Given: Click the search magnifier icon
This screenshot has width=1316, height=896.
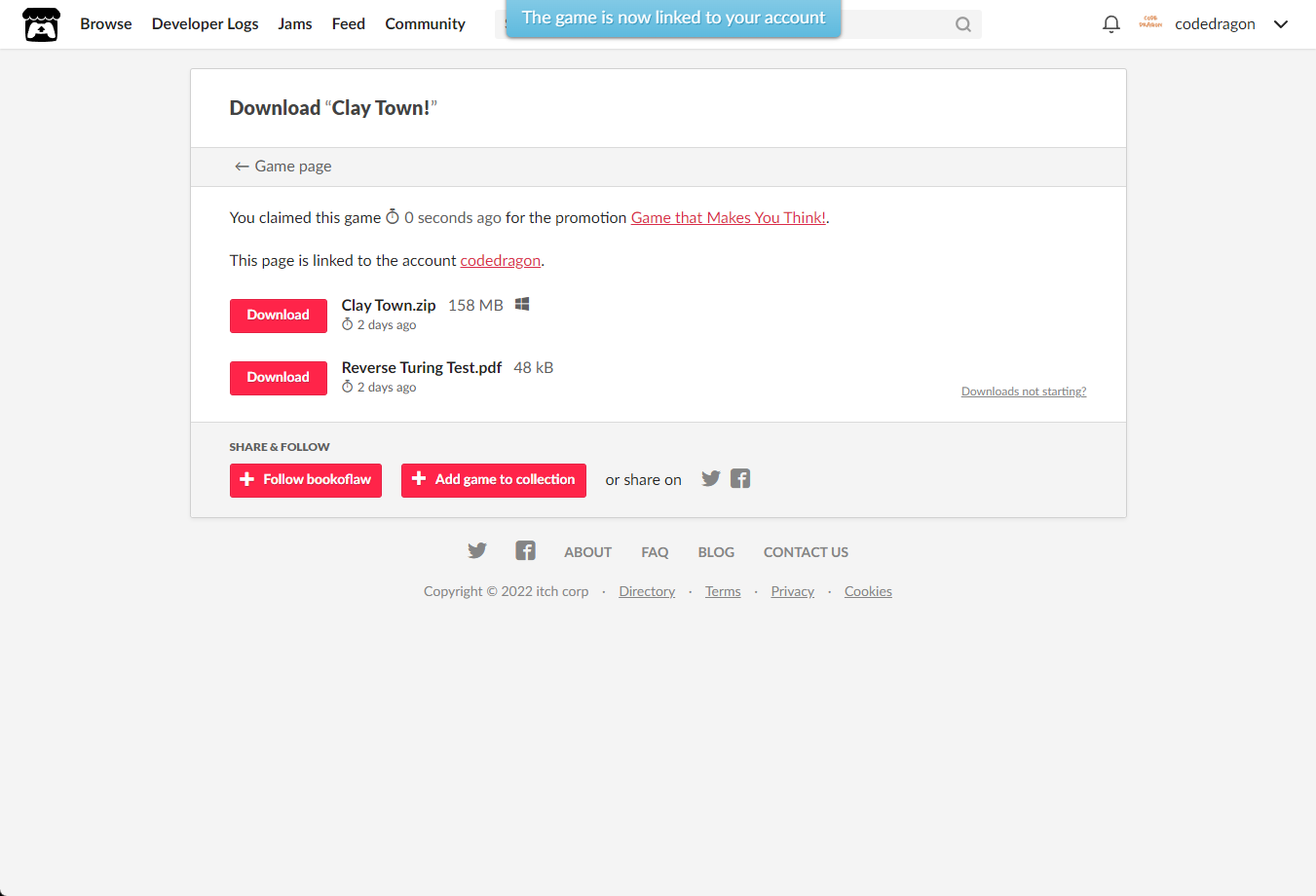Looking at the screenshot, I should coord(963,24).
